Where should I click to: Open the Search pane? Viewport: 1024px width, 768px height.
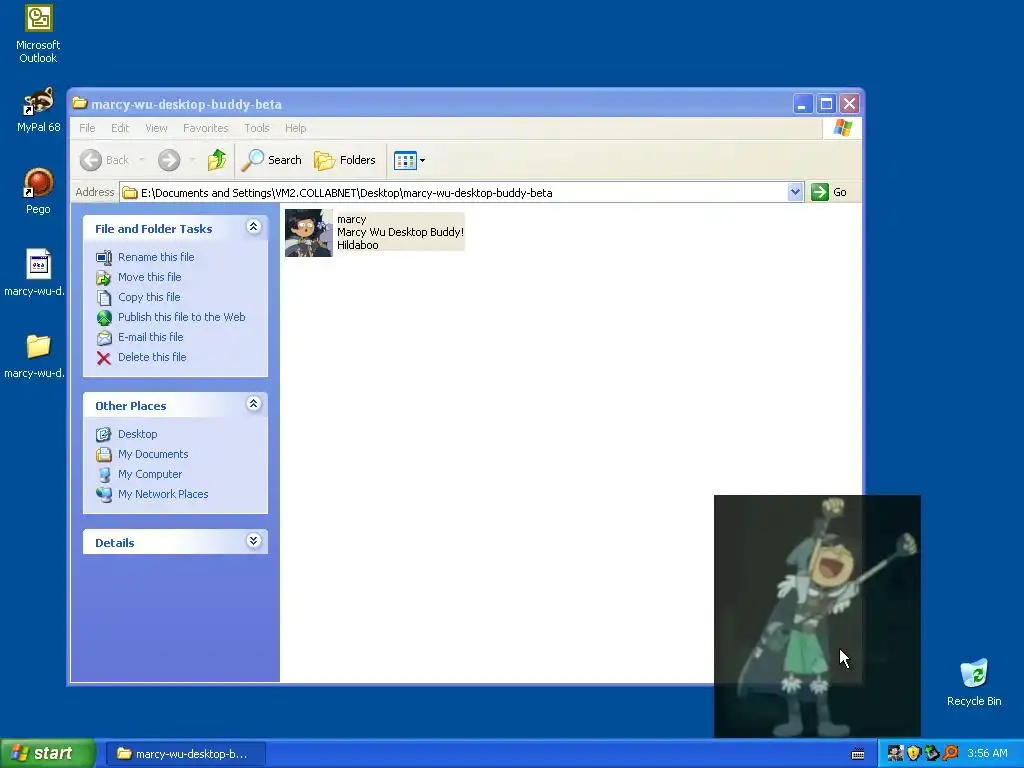[272, 160]
